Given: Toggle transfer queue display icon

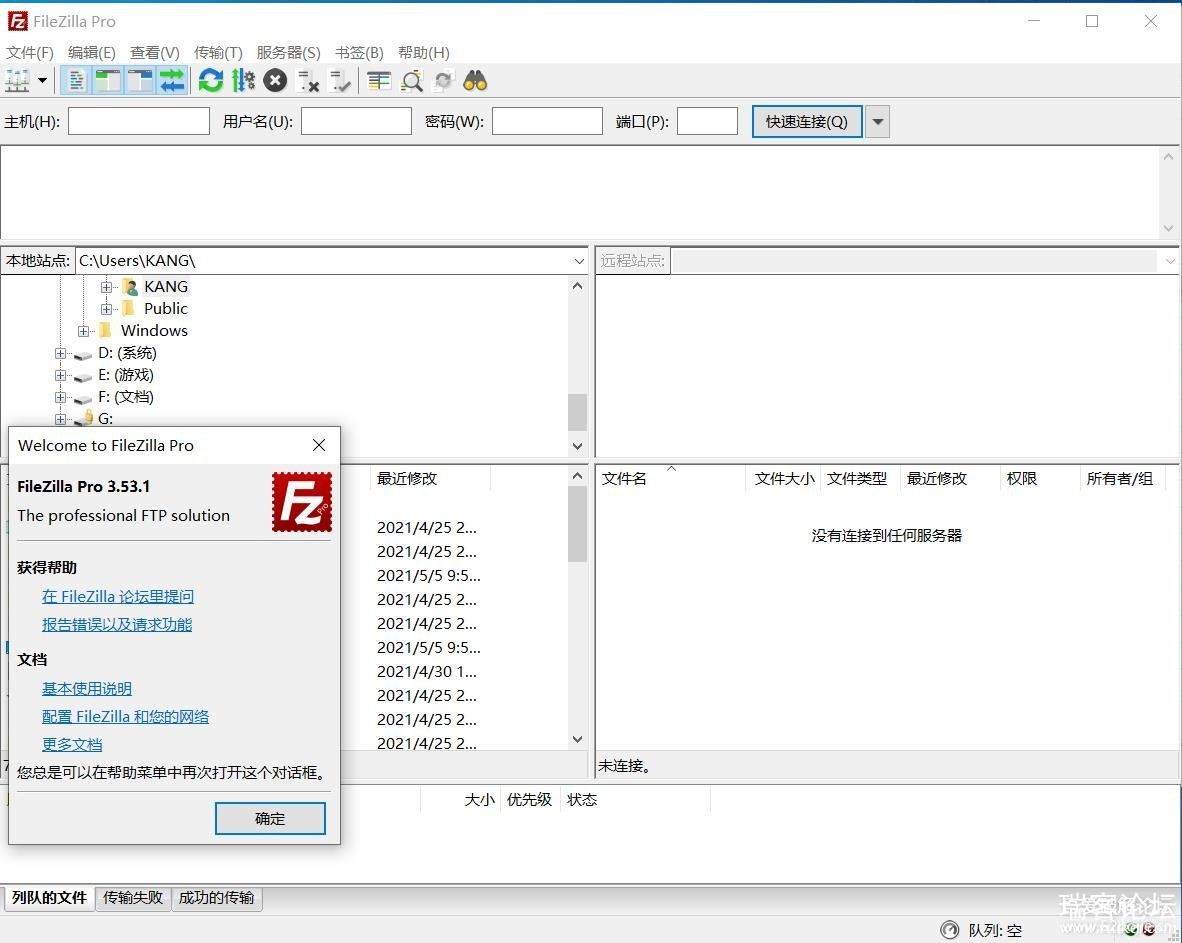Looking at the screenshot, I should point(172,80).
